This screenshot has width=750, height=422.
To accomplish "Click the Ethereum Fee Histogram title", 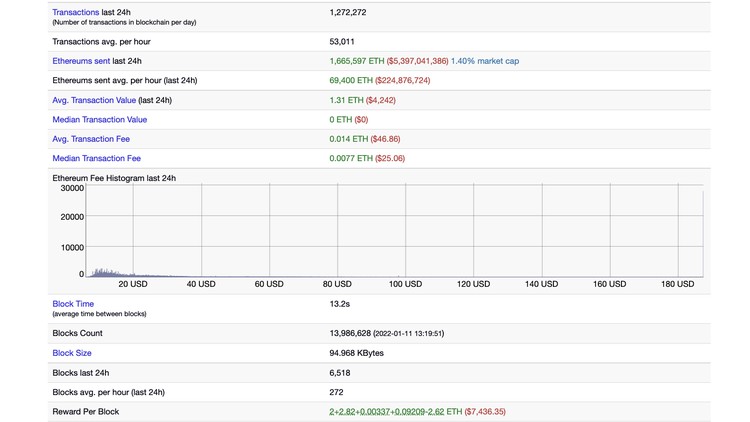I will click(x=114, y=178).
